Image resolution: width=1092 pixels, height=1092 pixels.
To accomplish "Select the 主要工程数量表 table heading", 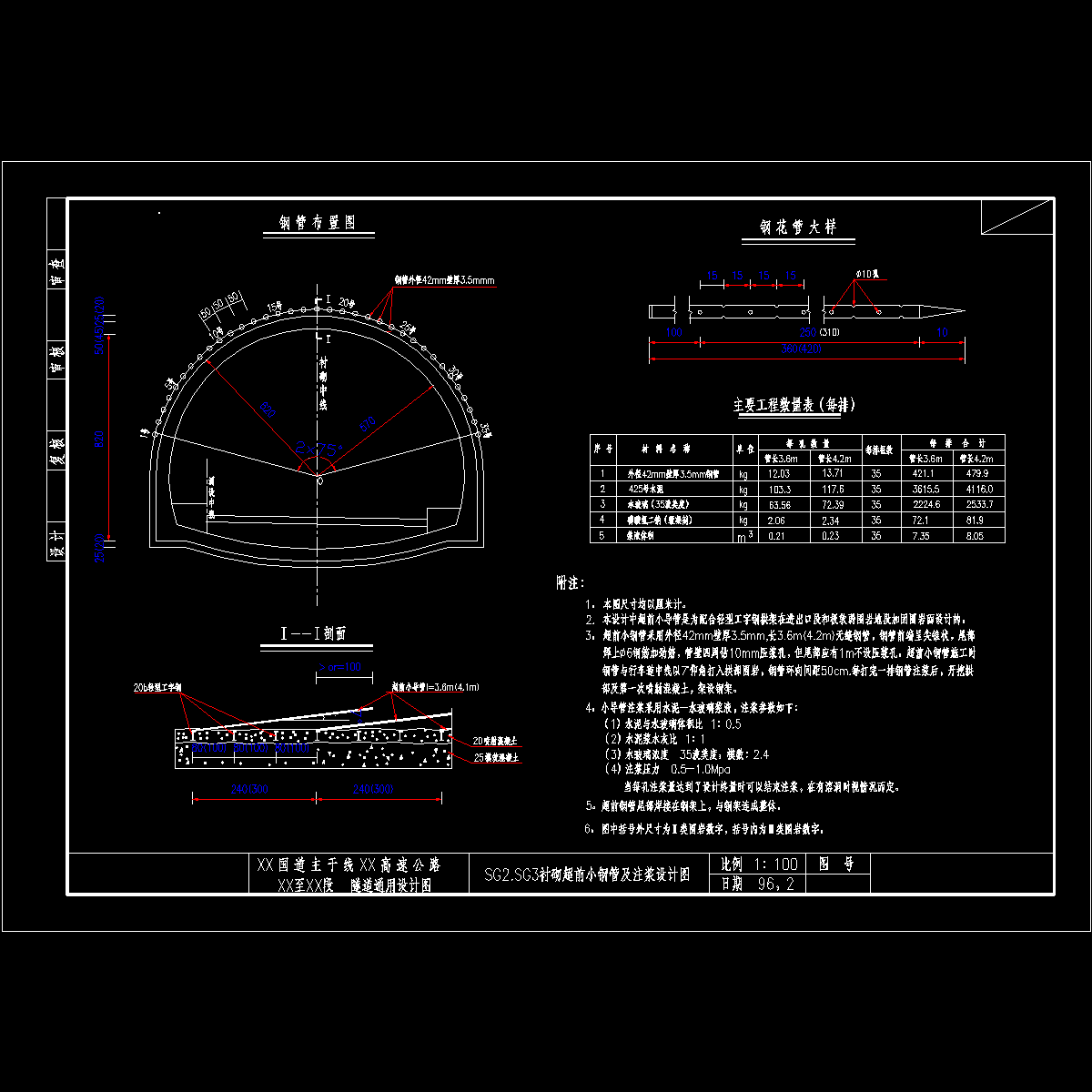I will click(794, 405).
